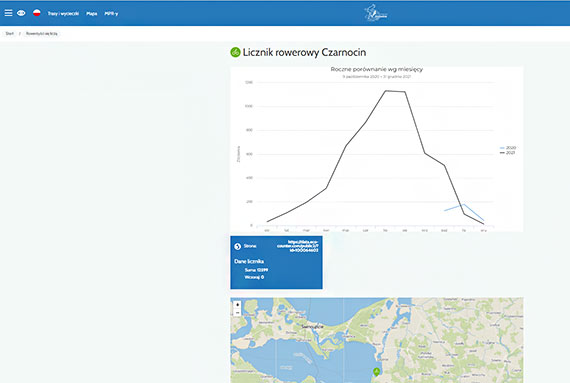Toggle the eye accessibility view icon
The width and height of the screenshot is (570, 383).
click(21, 13)
